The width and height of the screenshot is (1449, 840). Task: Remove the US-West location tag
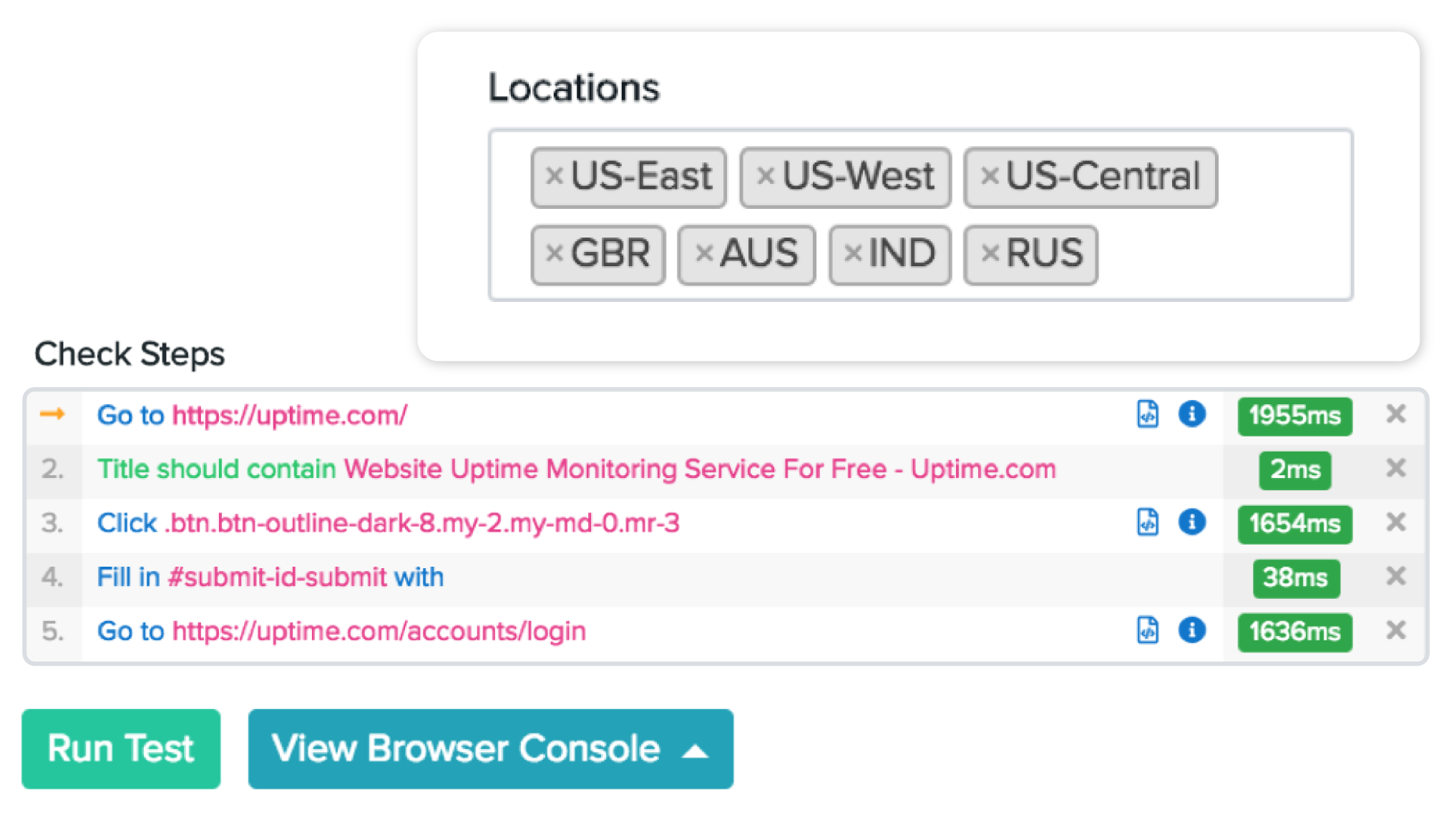765,176
